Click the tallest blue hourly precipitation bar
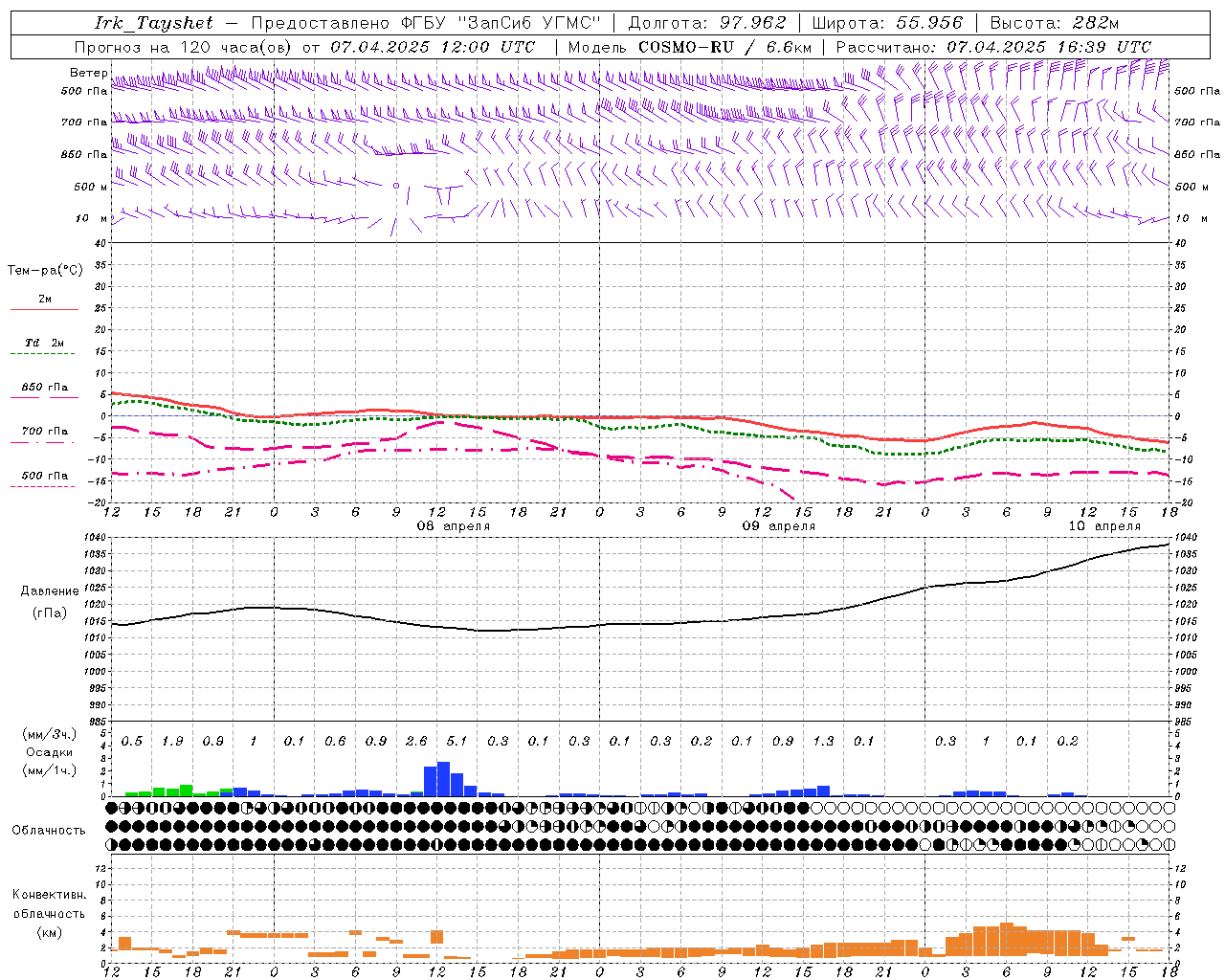Viewport: 1225px width, 980px height. (x=444, y=779)
